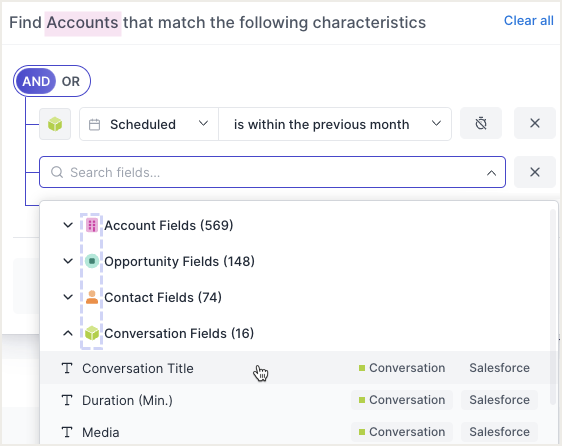Click into the Search fields input

(x=272, y=172)
